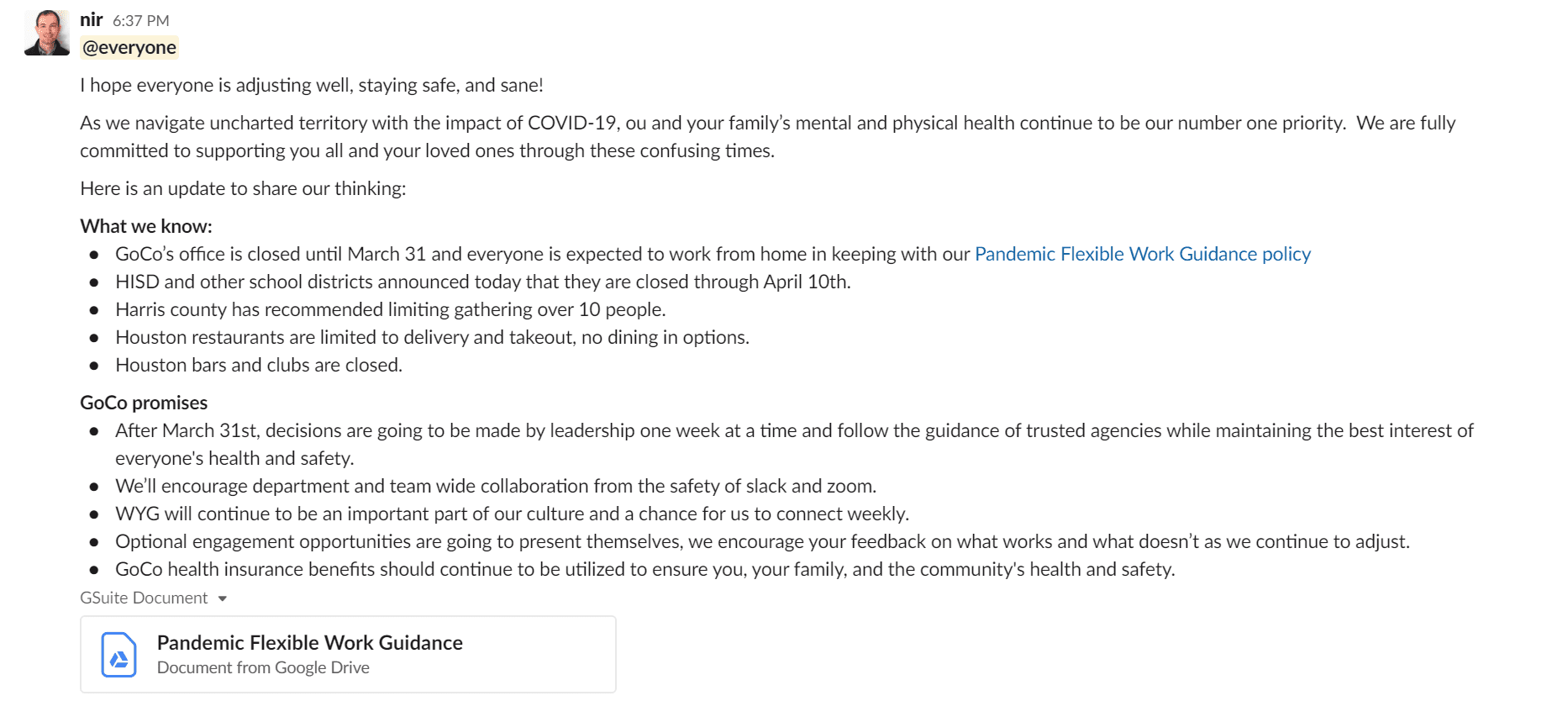Image resolution: width=1568 pixels, height=701 pixels.
Task: Open the Pandemic Flexible Work Guidance attachment title
Action: [309, 642]
